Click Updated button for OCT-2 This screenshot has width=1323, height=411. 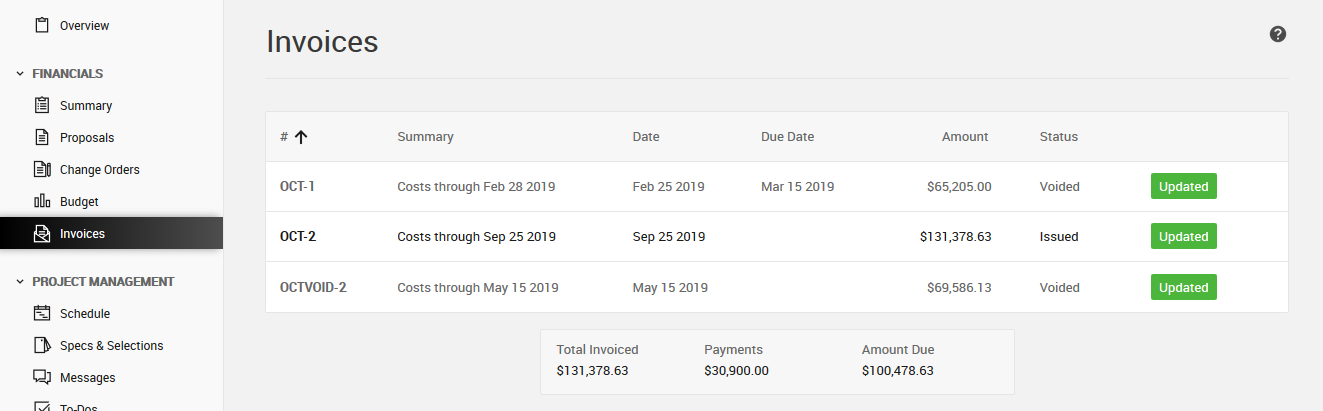(1184, 237)
